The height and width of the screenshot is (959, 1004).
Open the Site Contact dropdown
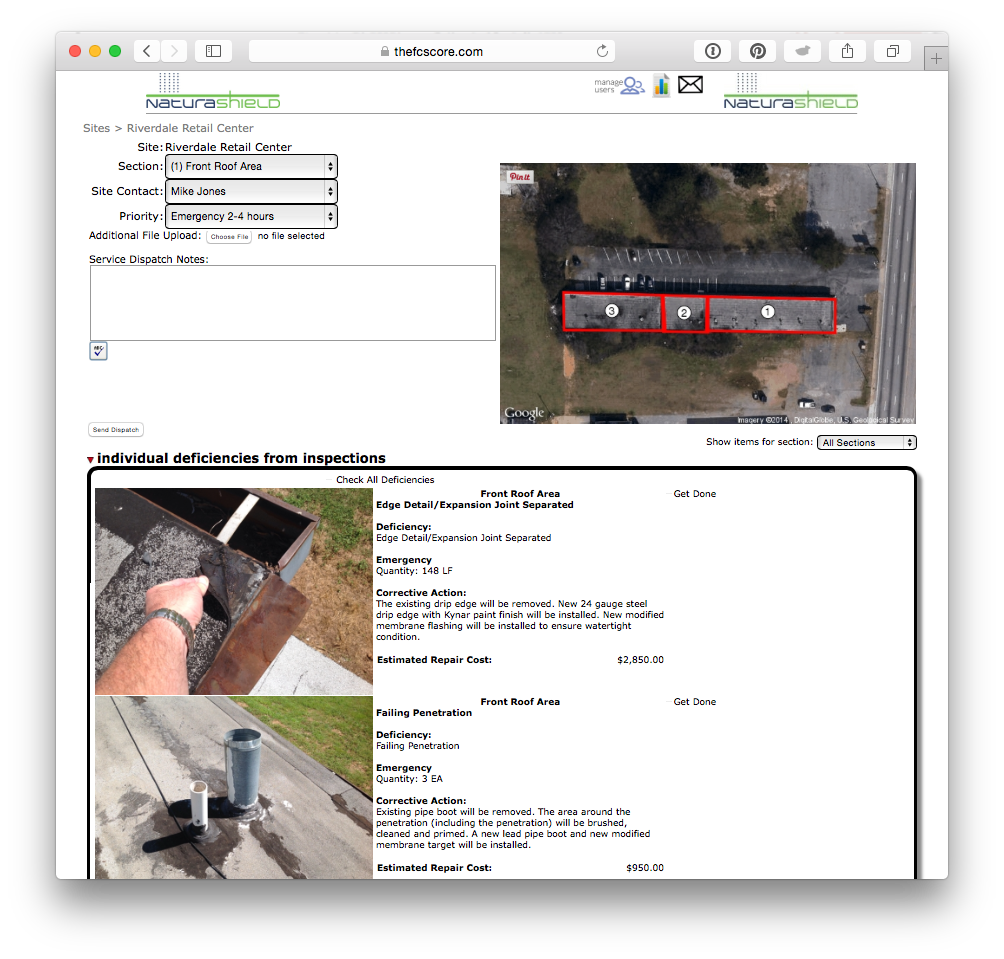(251, 191)
